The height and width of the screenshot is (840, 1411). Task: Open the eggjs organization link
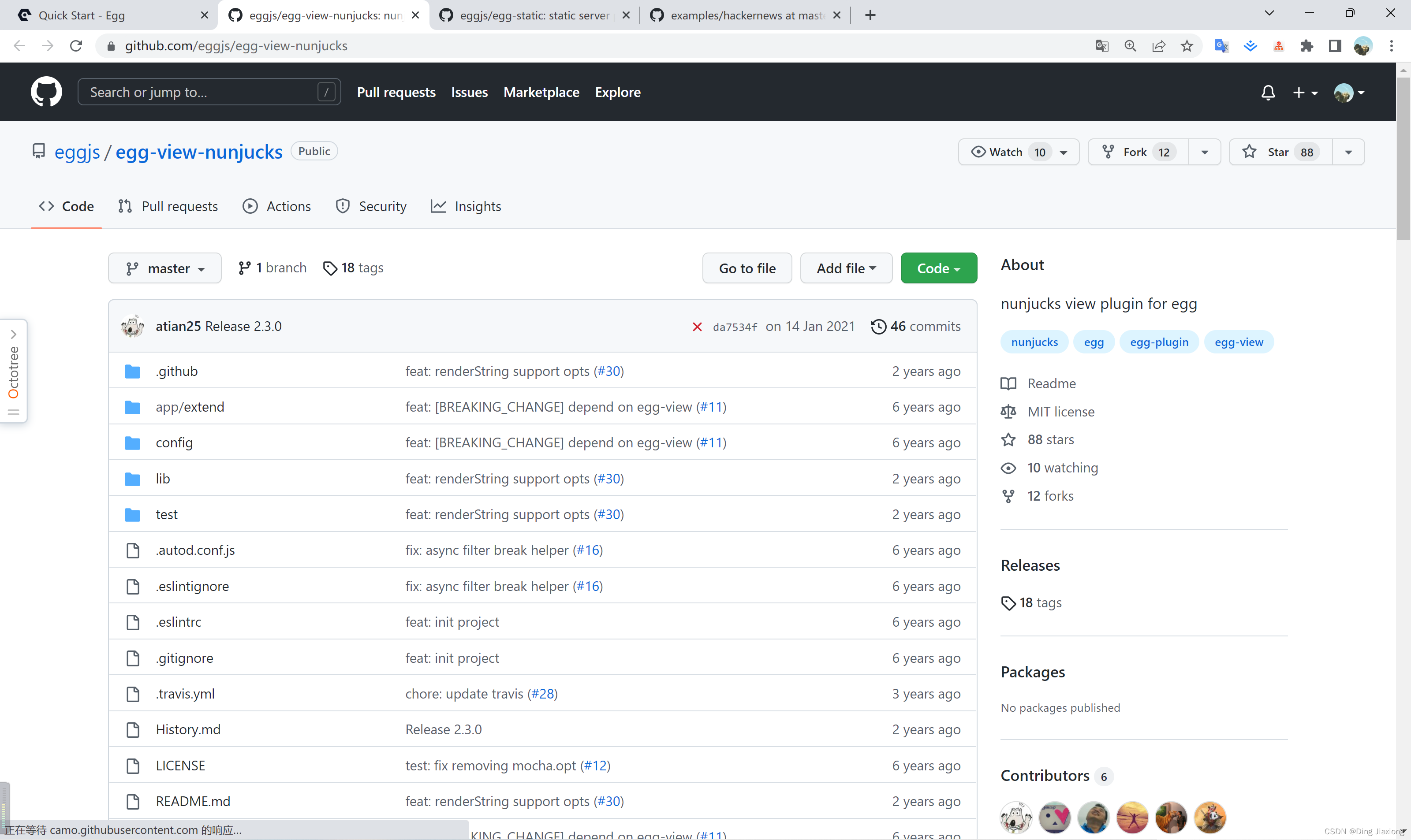coord(77,152)
